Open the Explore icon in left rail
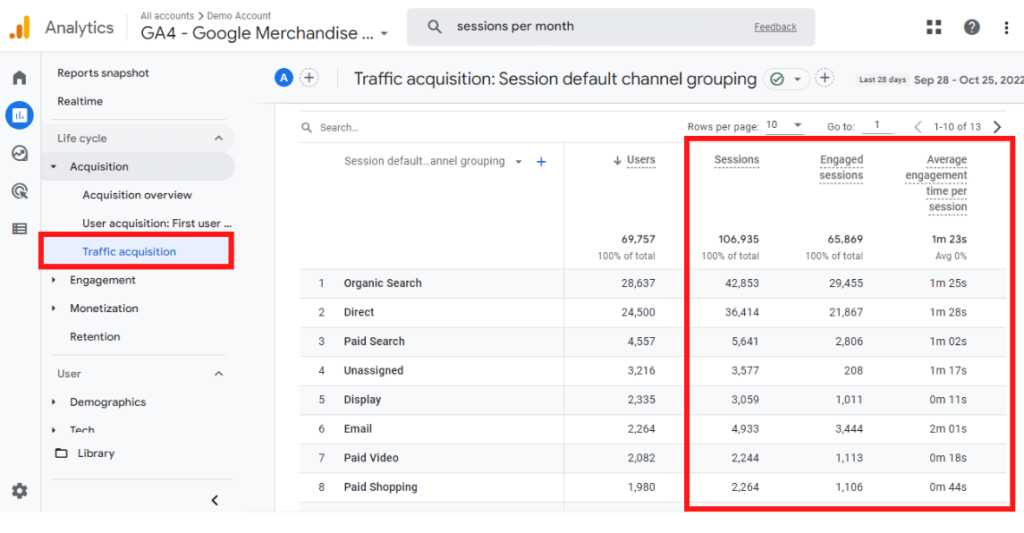 point(19,153)
